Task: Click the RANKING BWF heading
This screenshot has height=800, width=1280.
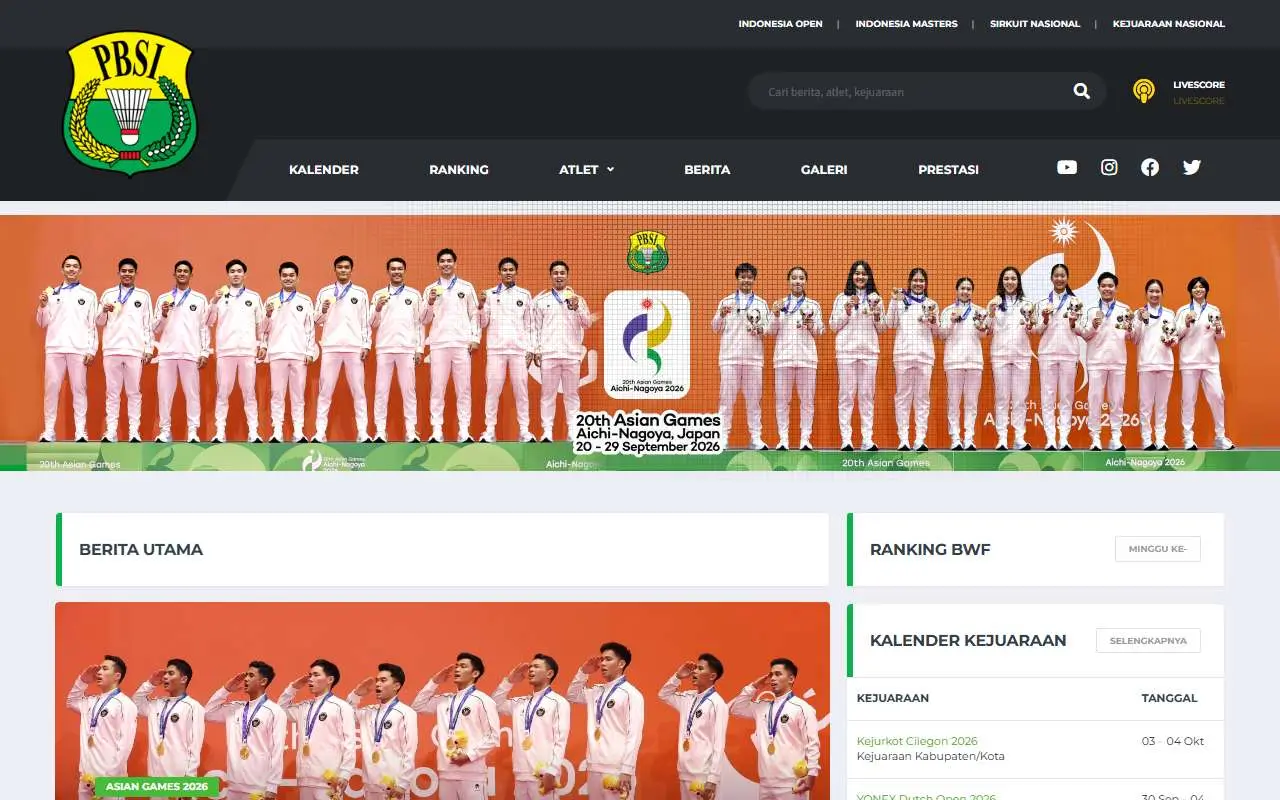Action: click(930, 549)
